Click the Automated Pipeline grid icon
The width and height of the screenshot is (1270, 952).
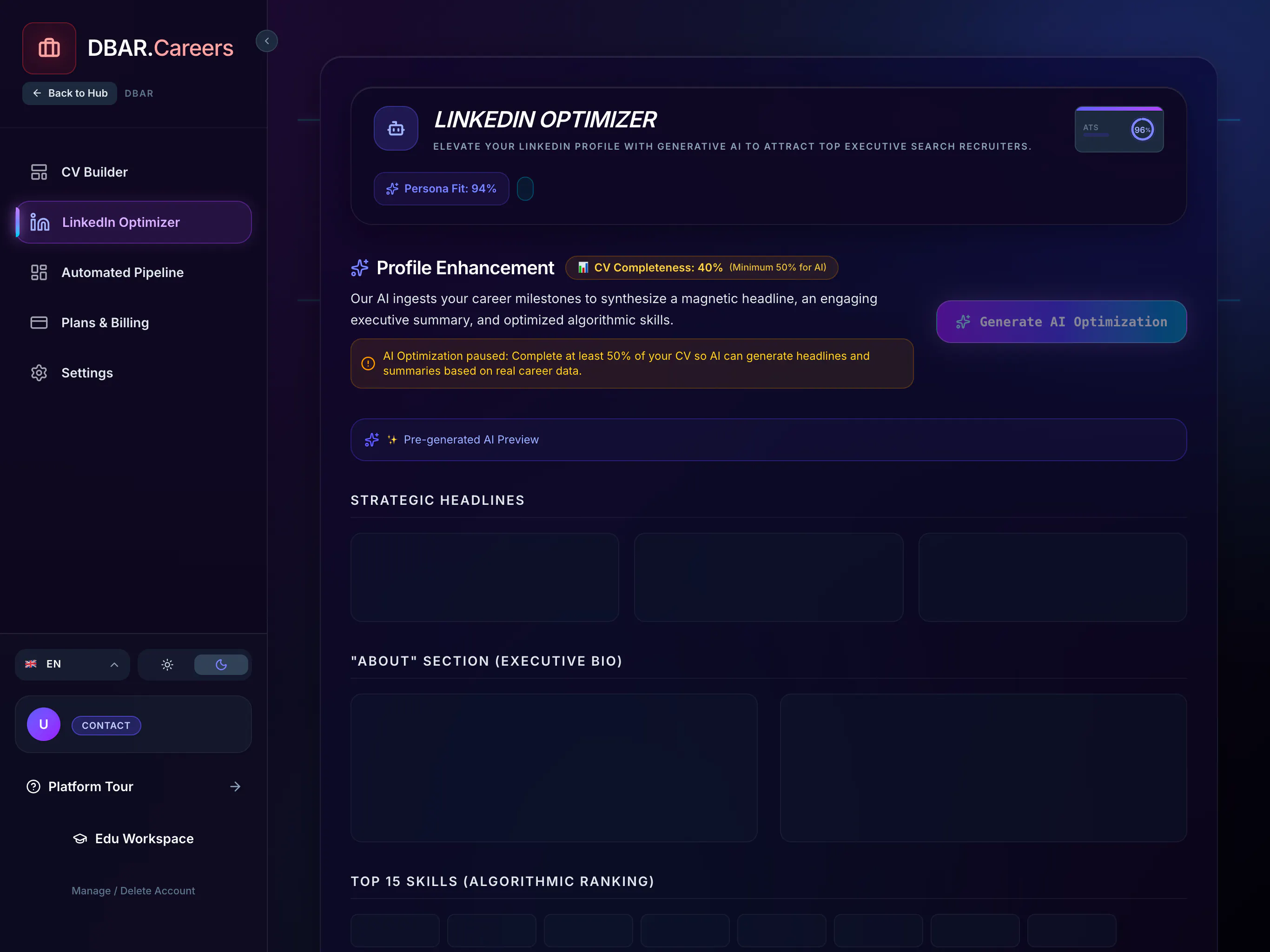(x=39, y=272)
